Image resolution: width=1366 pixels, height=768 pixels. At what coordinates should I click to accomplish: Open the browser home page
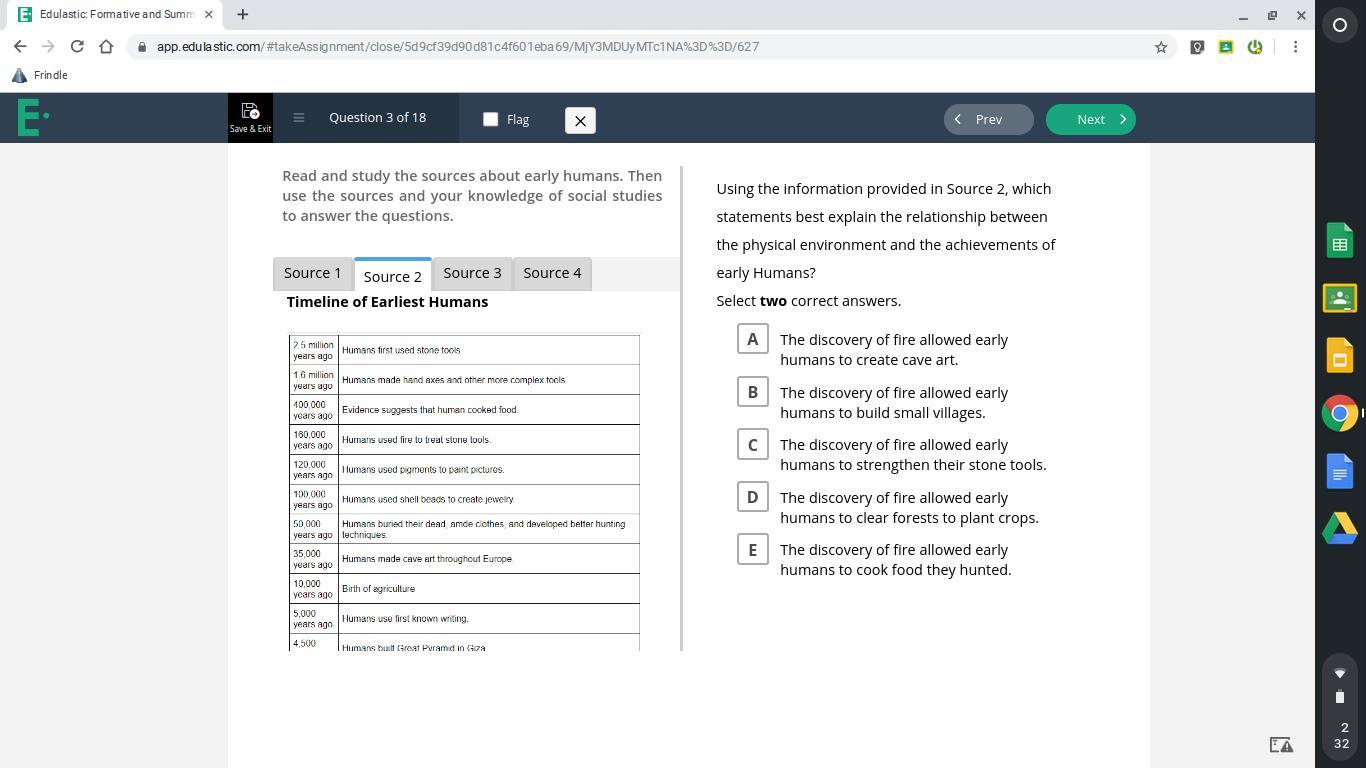coord(106,46)
